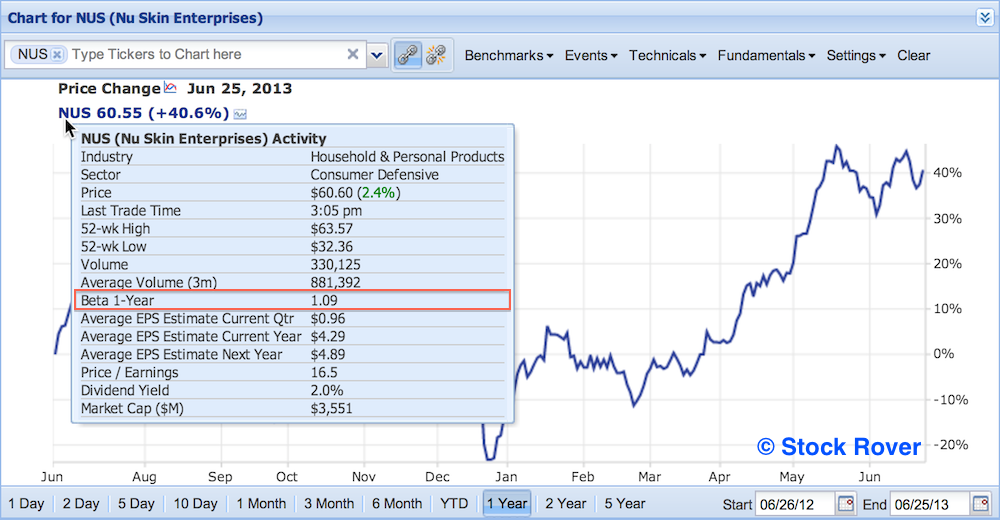Click the End date field 06/25/13
This screenshot has height=520, width=1000.
(x=929, y=505)
